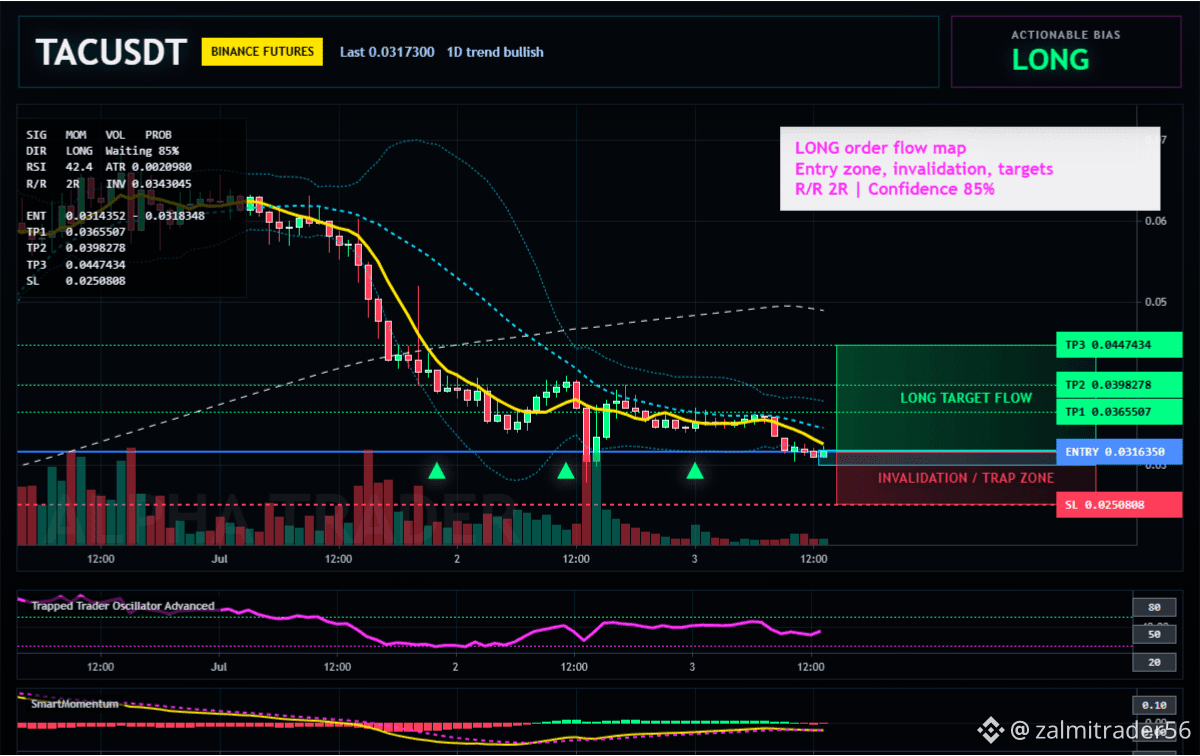The width and height of the screenshot is (1200, 756).
Task: Click the SL 0.0250808 red label
Action: (1119, 504)
